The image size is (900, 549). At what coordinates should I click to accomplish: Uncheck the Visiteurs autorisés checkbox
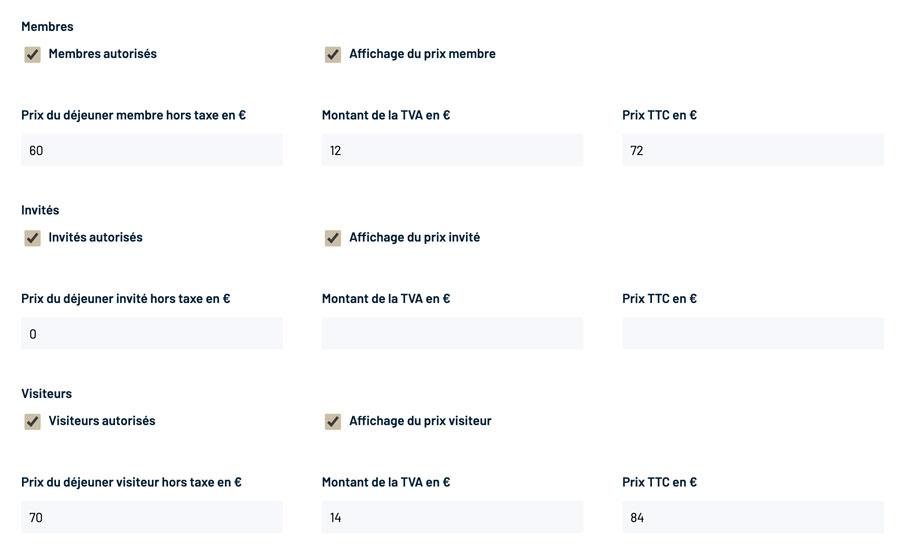click(33, 421)
